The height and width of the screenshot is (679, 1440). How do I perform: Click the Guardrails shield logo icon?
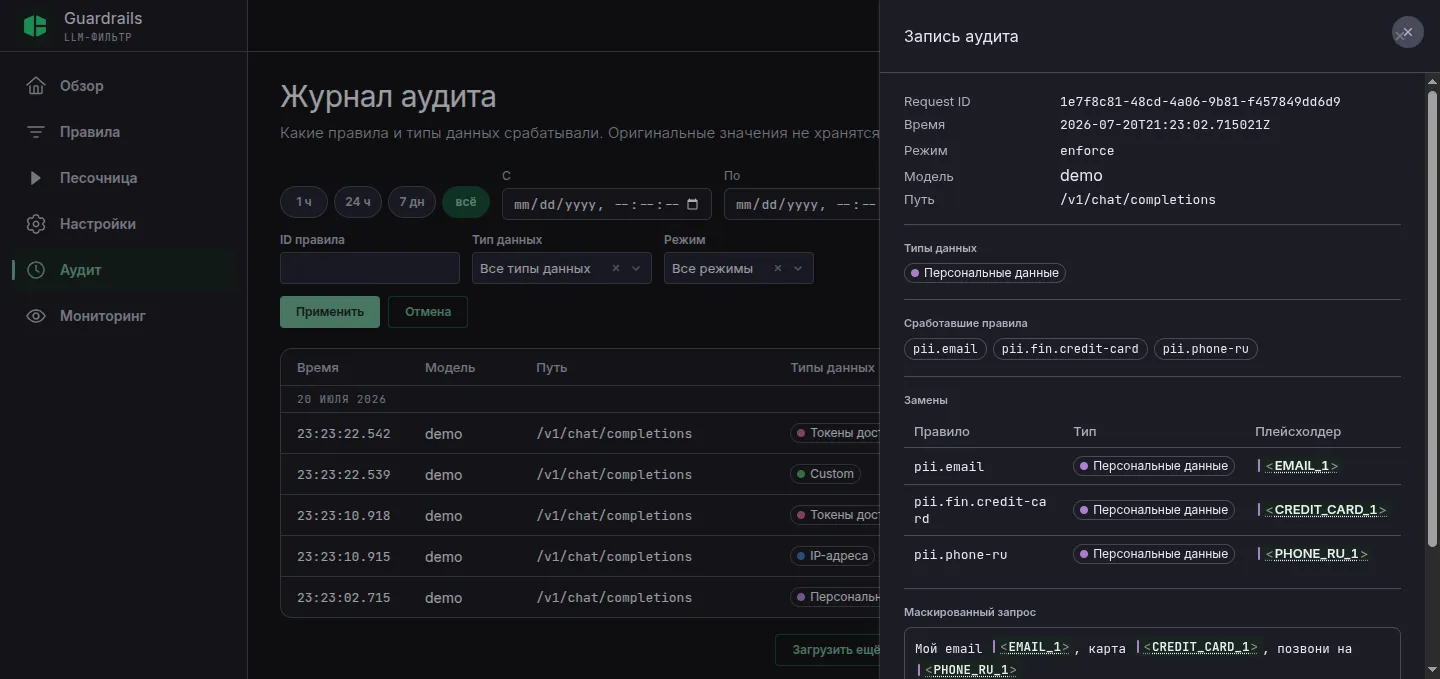tap(35, 26)
